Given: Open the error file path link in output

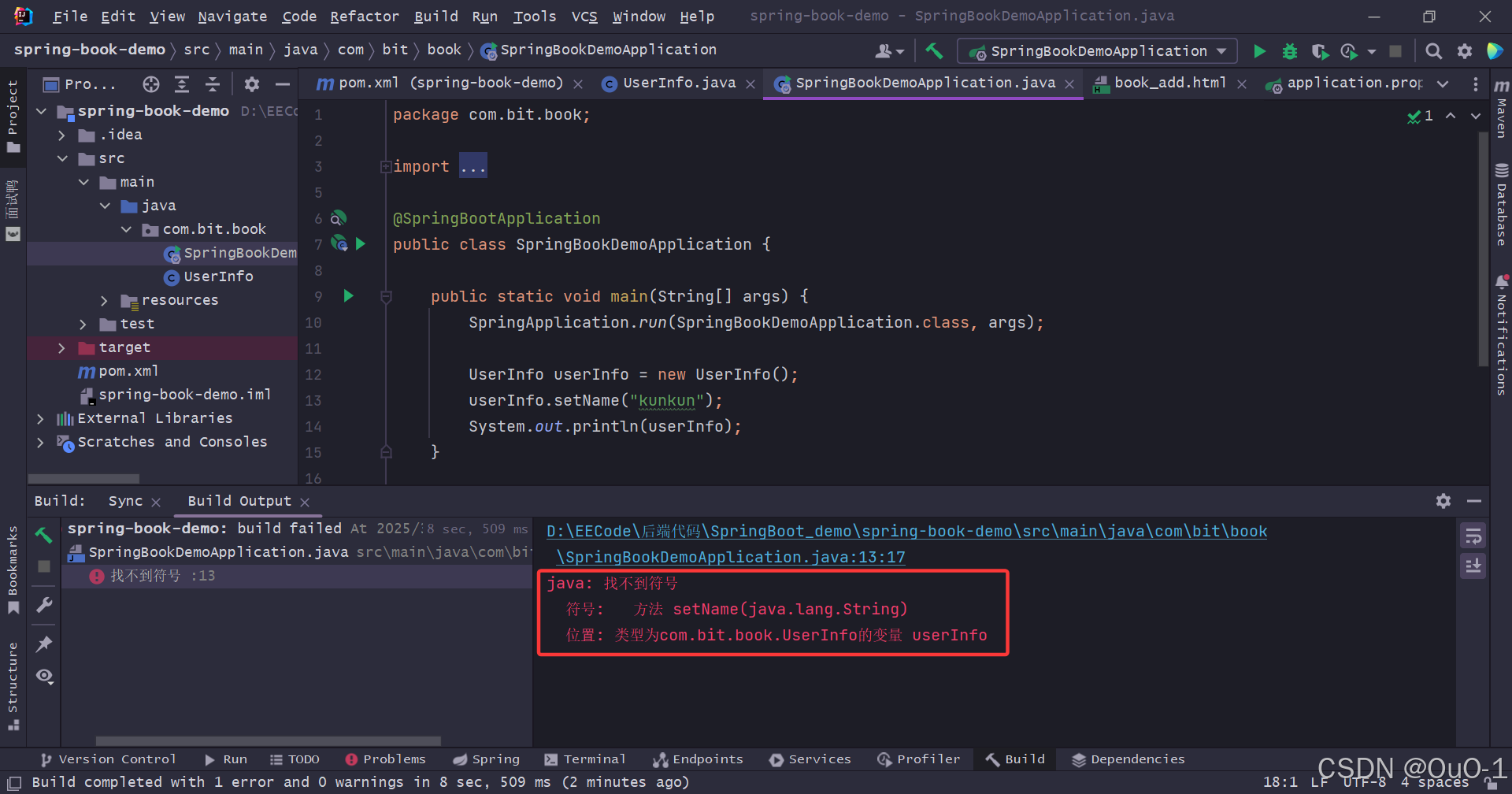Looking at the screenshot, I should [906, 544].
